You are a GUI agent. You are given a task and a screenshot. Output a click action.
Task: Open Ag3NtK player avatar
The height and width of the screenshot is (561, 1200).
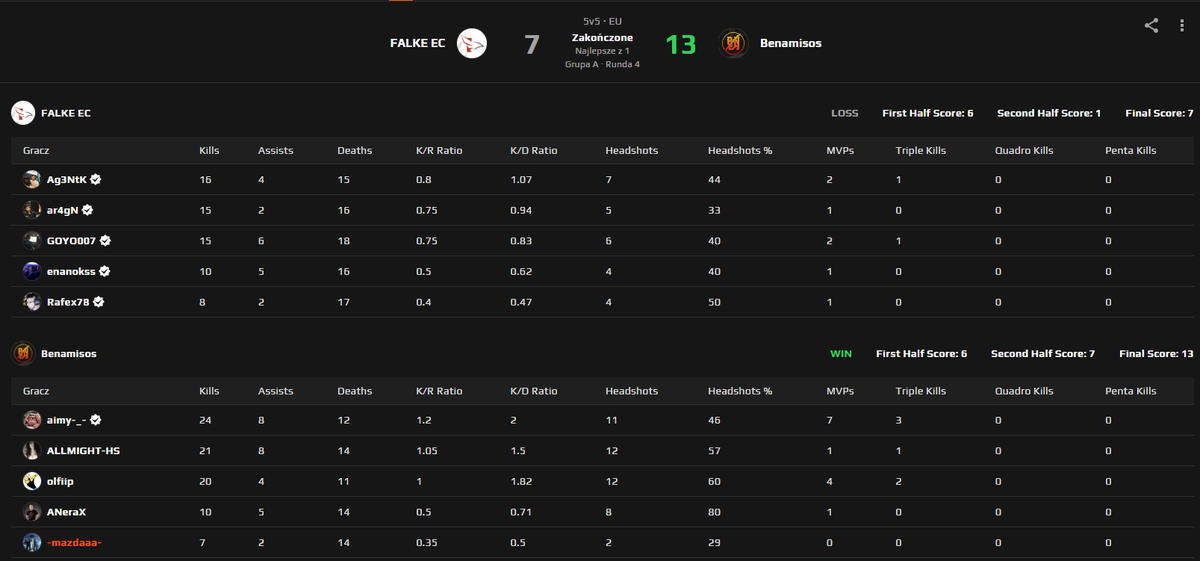pyautogui.click(x=32, y=180)
